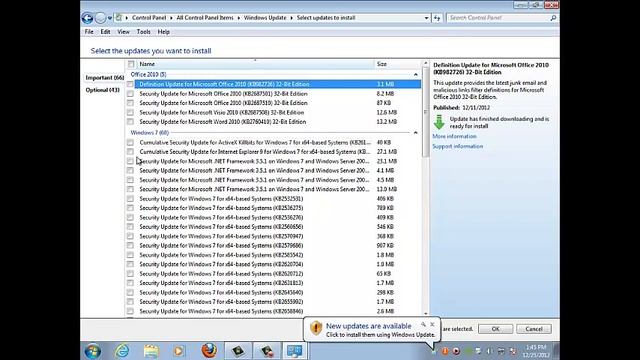Expand breadcrumb arrow after All Control Panel Items

click(x=239, y=18)
